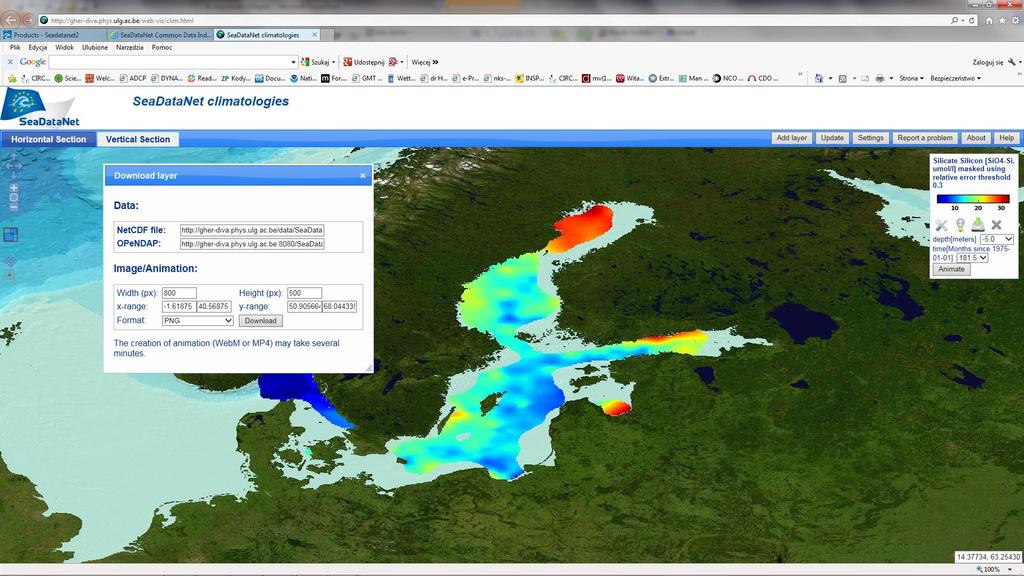Click Report a problem button
Screen dimensions: 1024x576
[925, 138]
